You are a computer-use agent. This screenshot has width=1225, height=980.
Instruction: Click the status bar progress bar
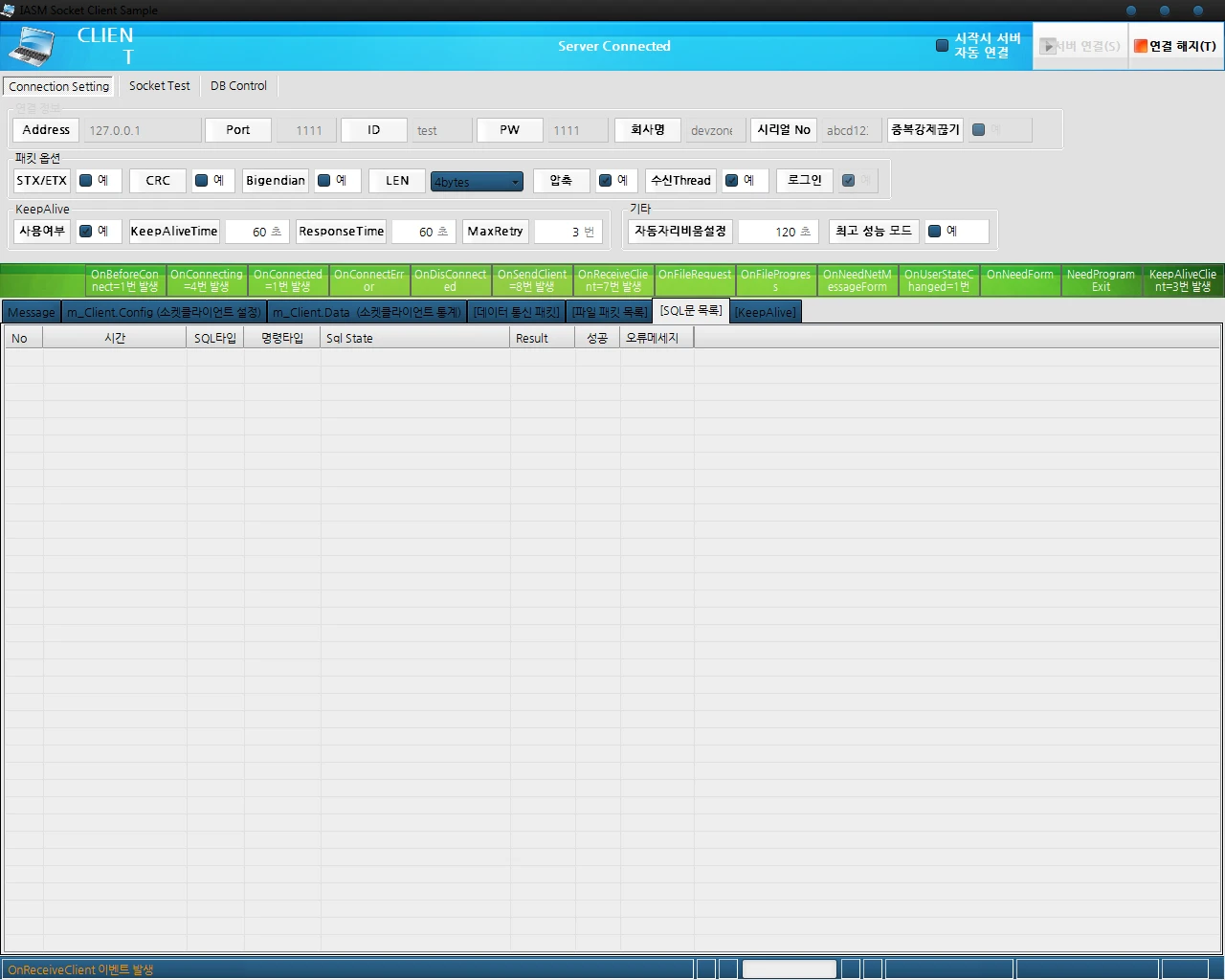790,969
